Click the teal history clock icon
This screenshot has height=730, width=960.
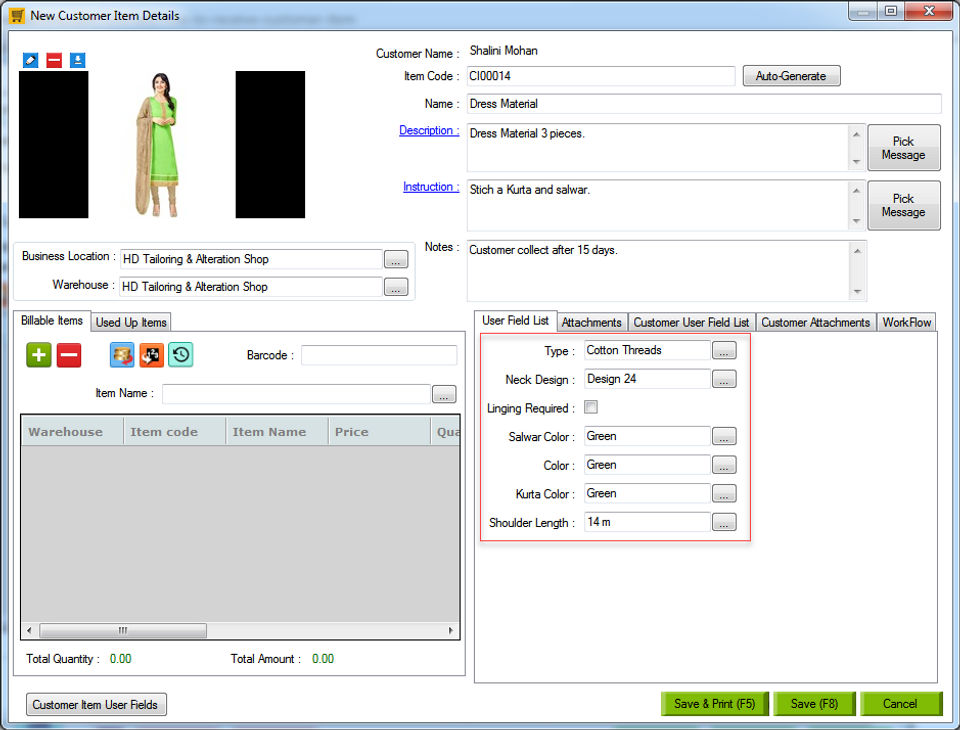(x=181, y=355)
